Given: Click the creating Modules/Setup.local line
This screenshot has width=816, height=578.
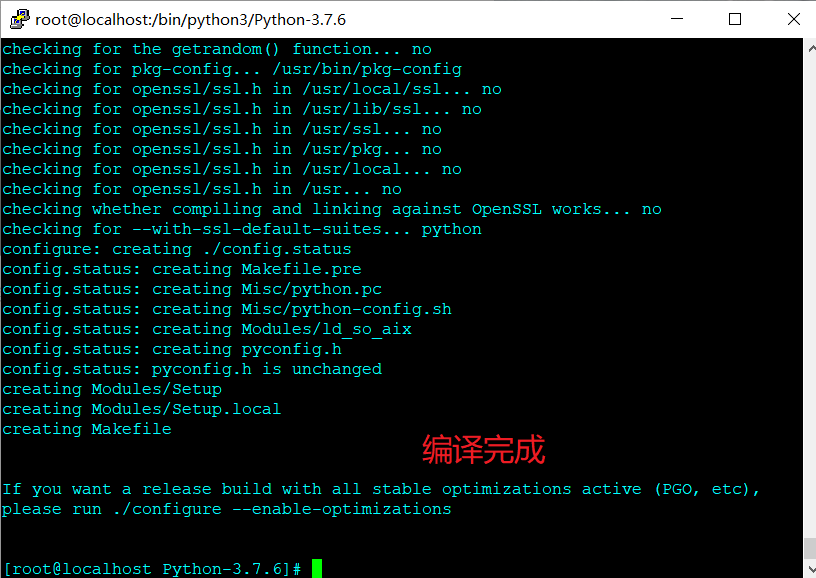Looking at the screenshot, I should (x=144, y=408).
